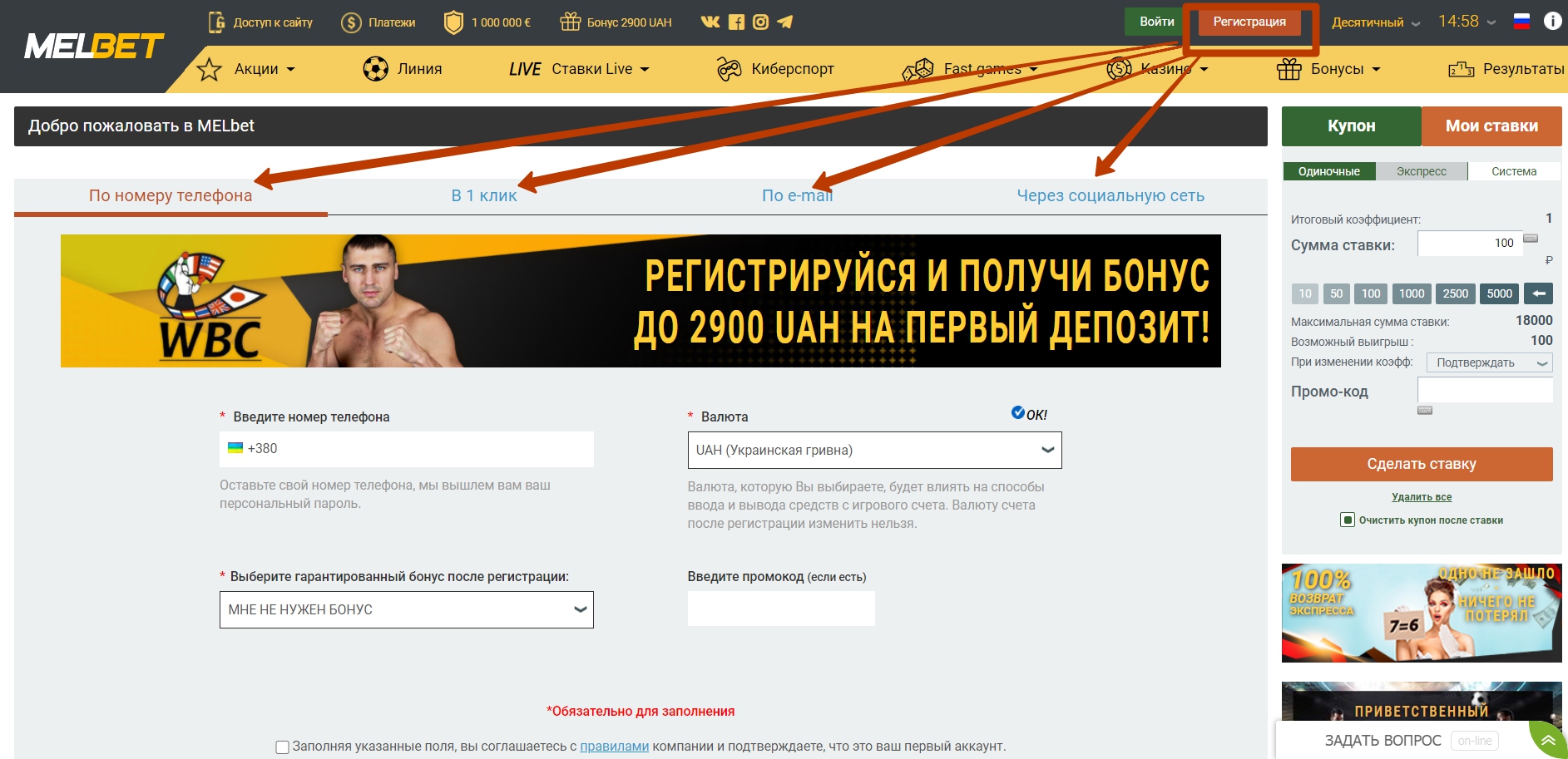Open the 'правилами' rules link
The image size is (1568, 759).
tap(614, 747)
